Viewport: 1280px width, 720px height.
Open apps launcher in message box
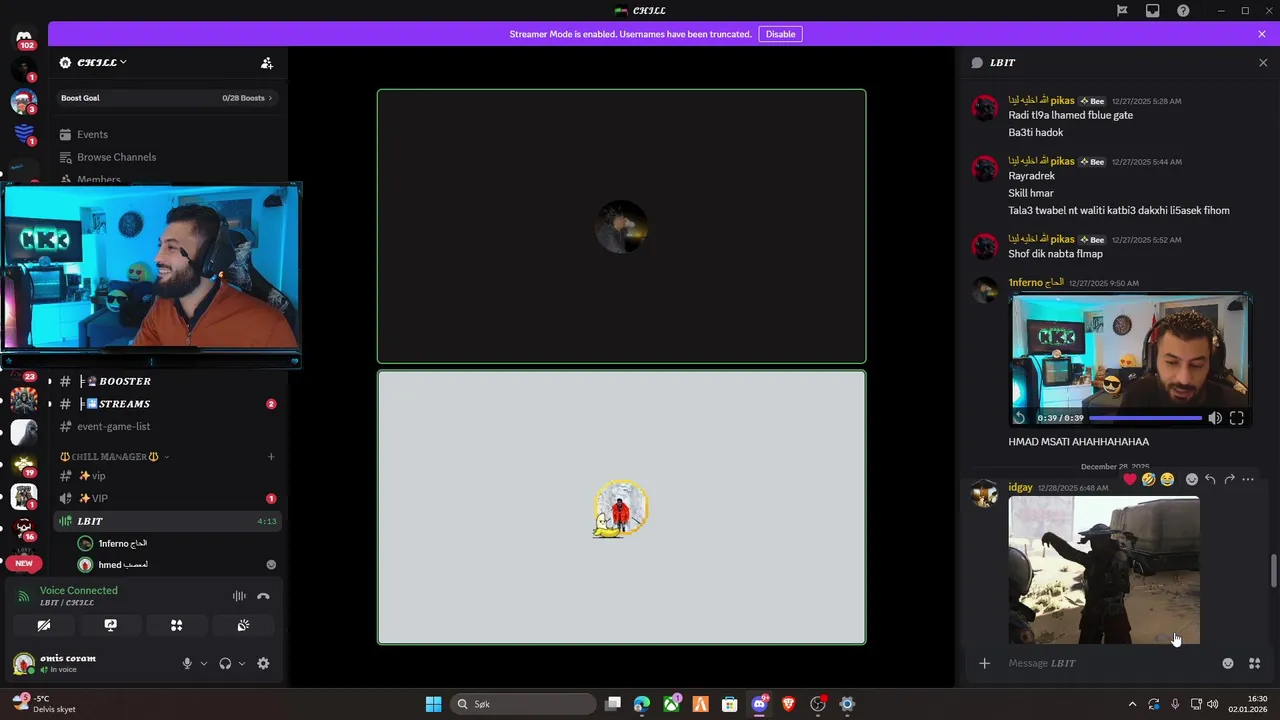point(1255,663)
